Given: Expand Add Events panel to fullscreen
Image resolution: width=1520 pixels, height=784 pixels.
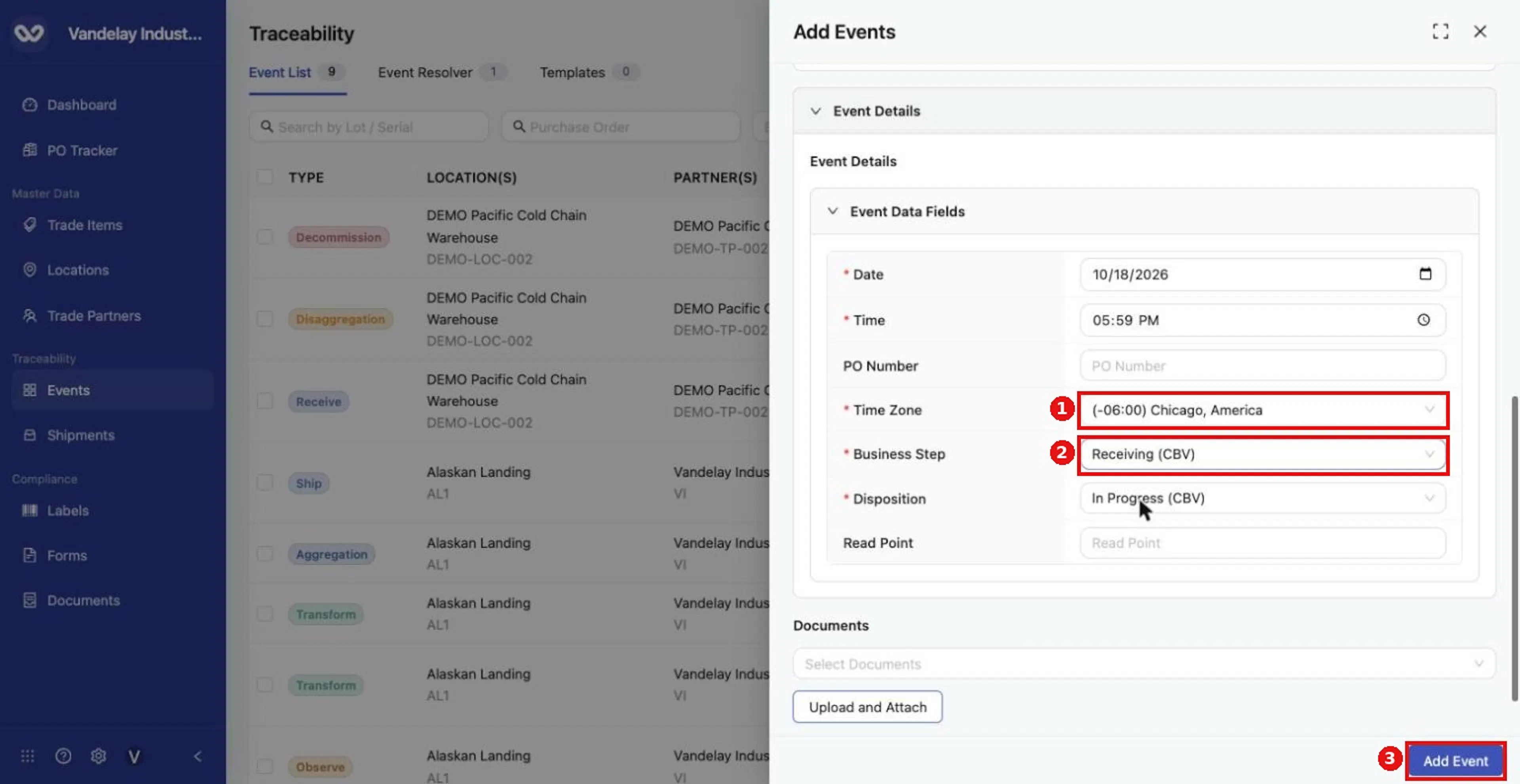Looking at the screenshot, I should tap(1440, 31).
